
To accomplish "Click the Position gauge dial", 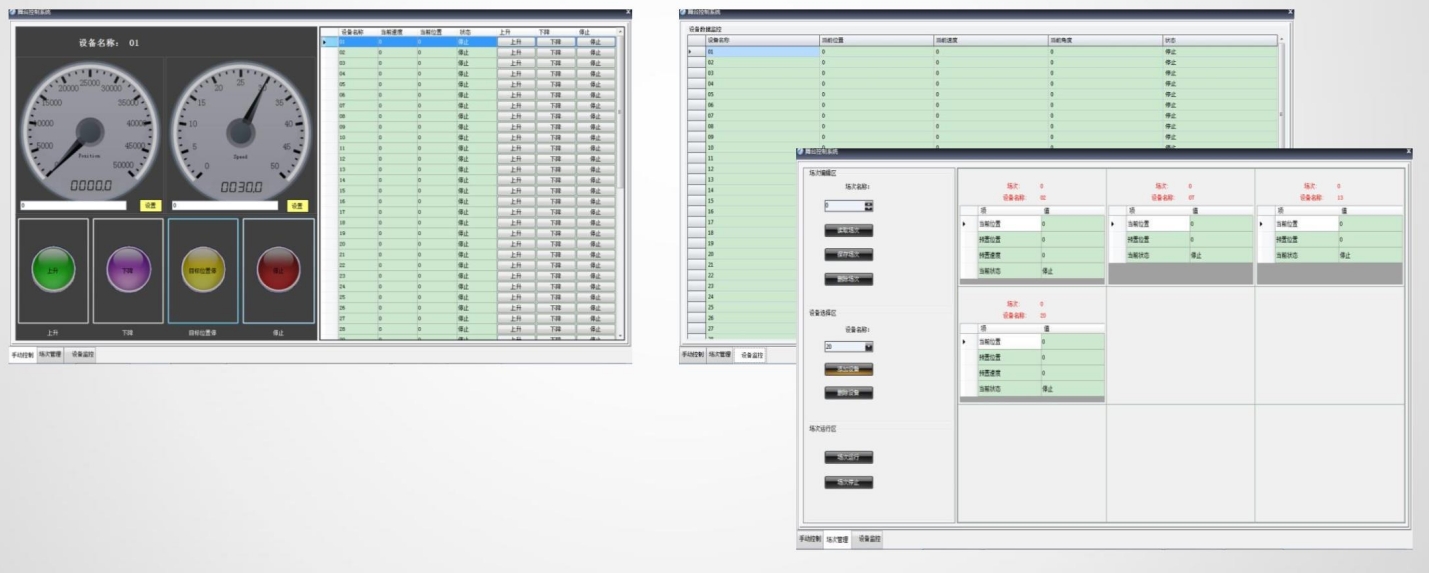I will coord(89,131).
